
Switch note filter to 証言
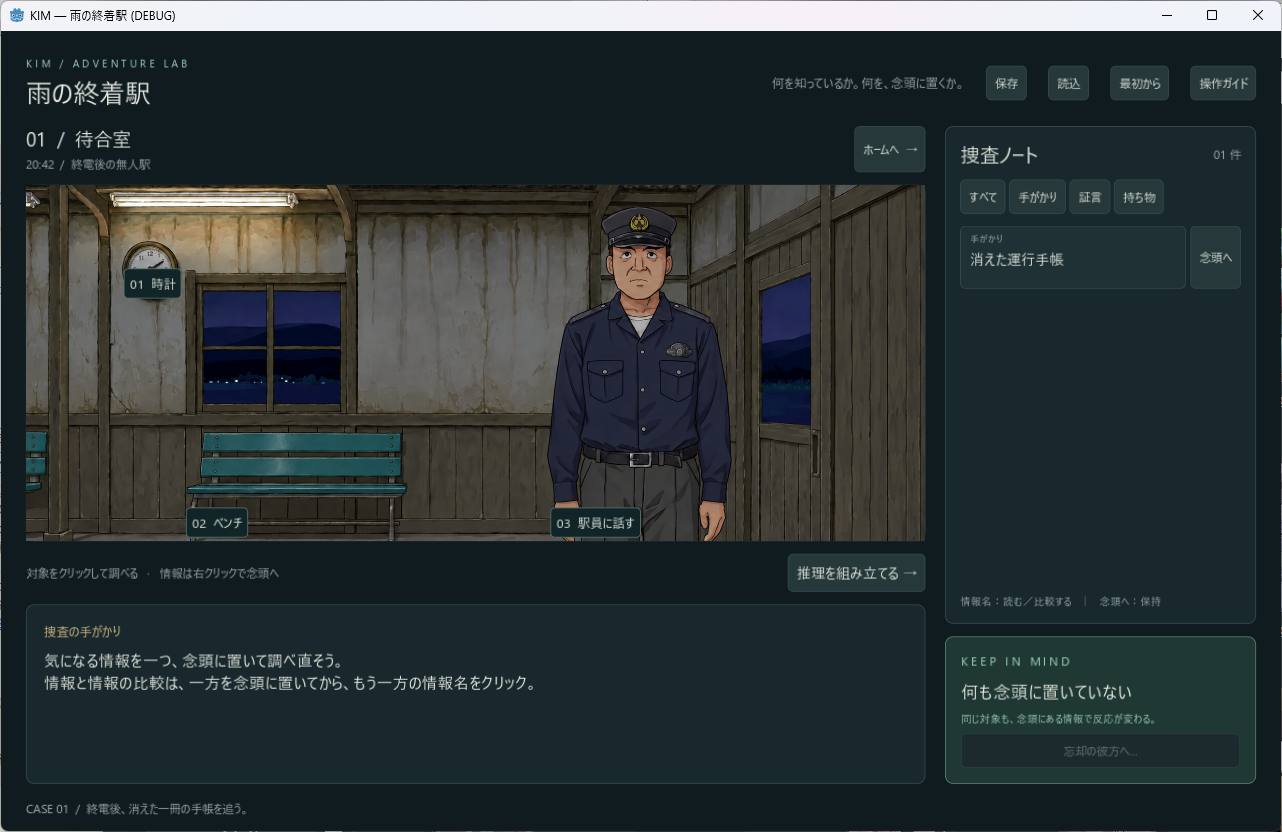[x=1090, y=197]
